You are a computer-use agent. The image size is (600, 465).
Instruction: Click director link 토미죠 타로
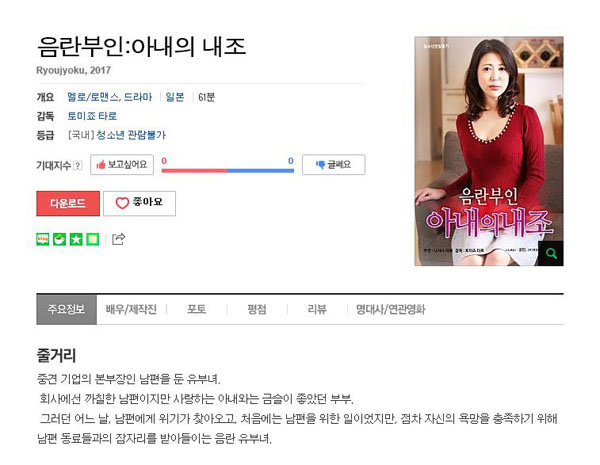pyautogui.click(x=92, y=116)
